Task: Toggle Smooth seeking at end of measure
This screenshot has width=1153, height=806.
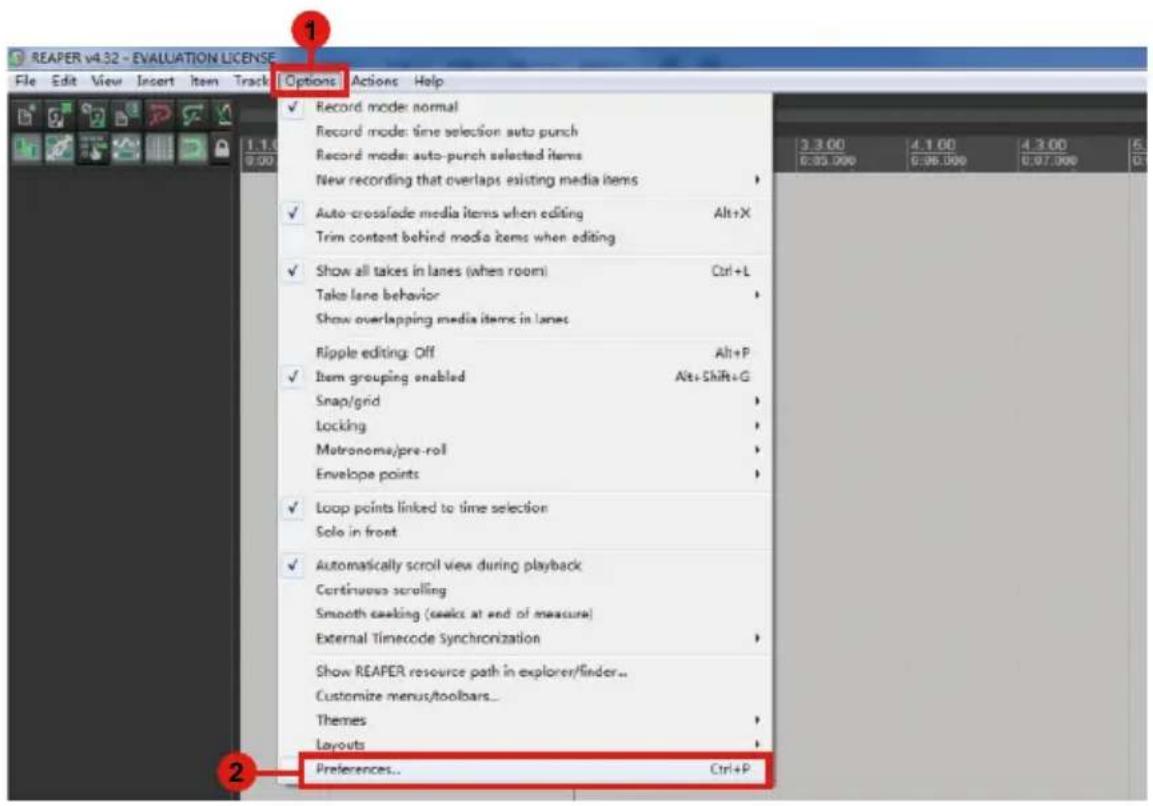Action: 525,614
